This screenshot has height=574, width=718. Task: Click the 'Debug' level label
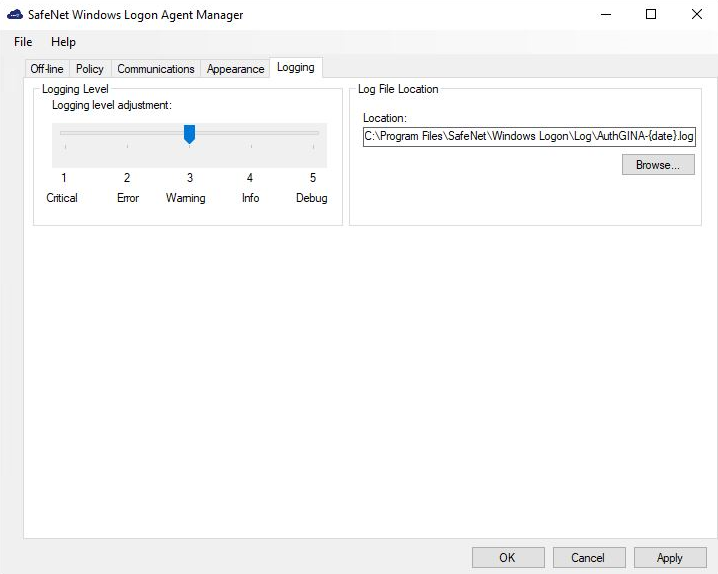tap(311, 198)
